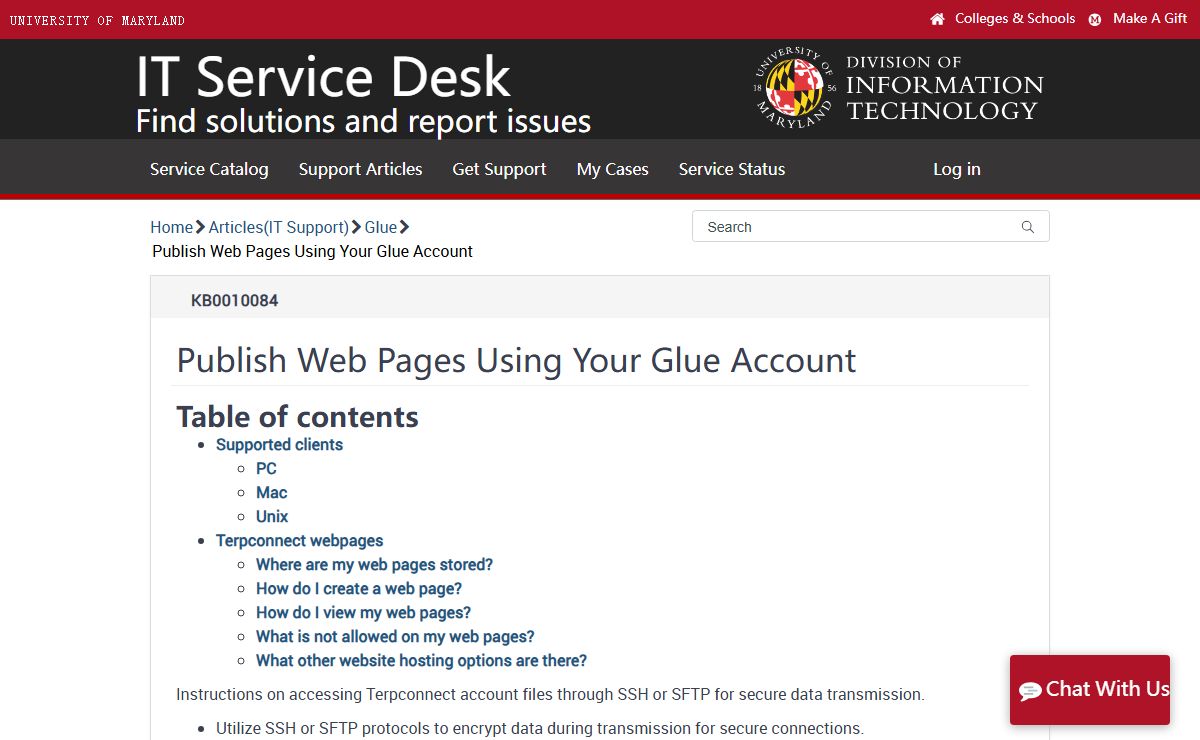Jump to Mac section
Screen dimensions: 1200x740
click(x=271, y=492)
